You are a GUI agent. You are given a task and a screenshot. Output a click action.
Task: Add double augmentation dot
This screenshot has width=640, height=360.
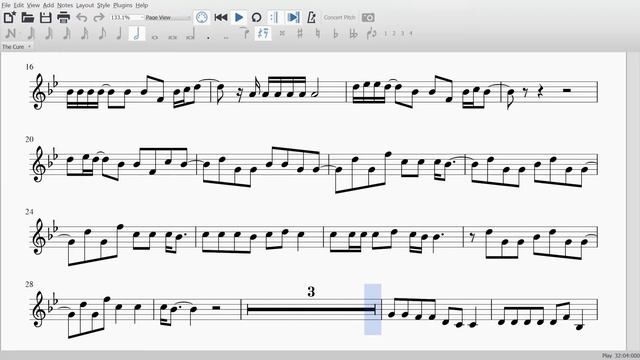coord(226,37)
